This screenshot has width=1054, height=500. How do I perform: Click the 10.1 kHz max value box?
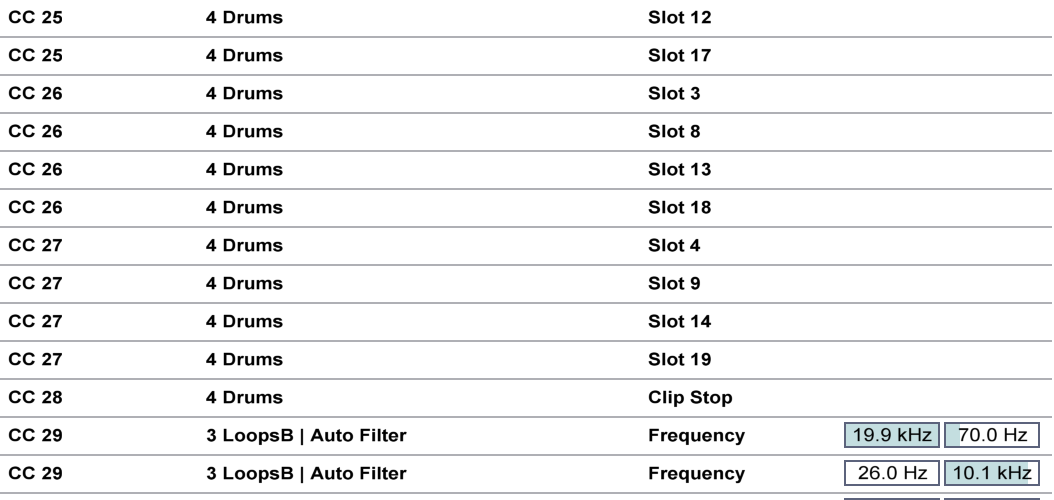(992, 473)
